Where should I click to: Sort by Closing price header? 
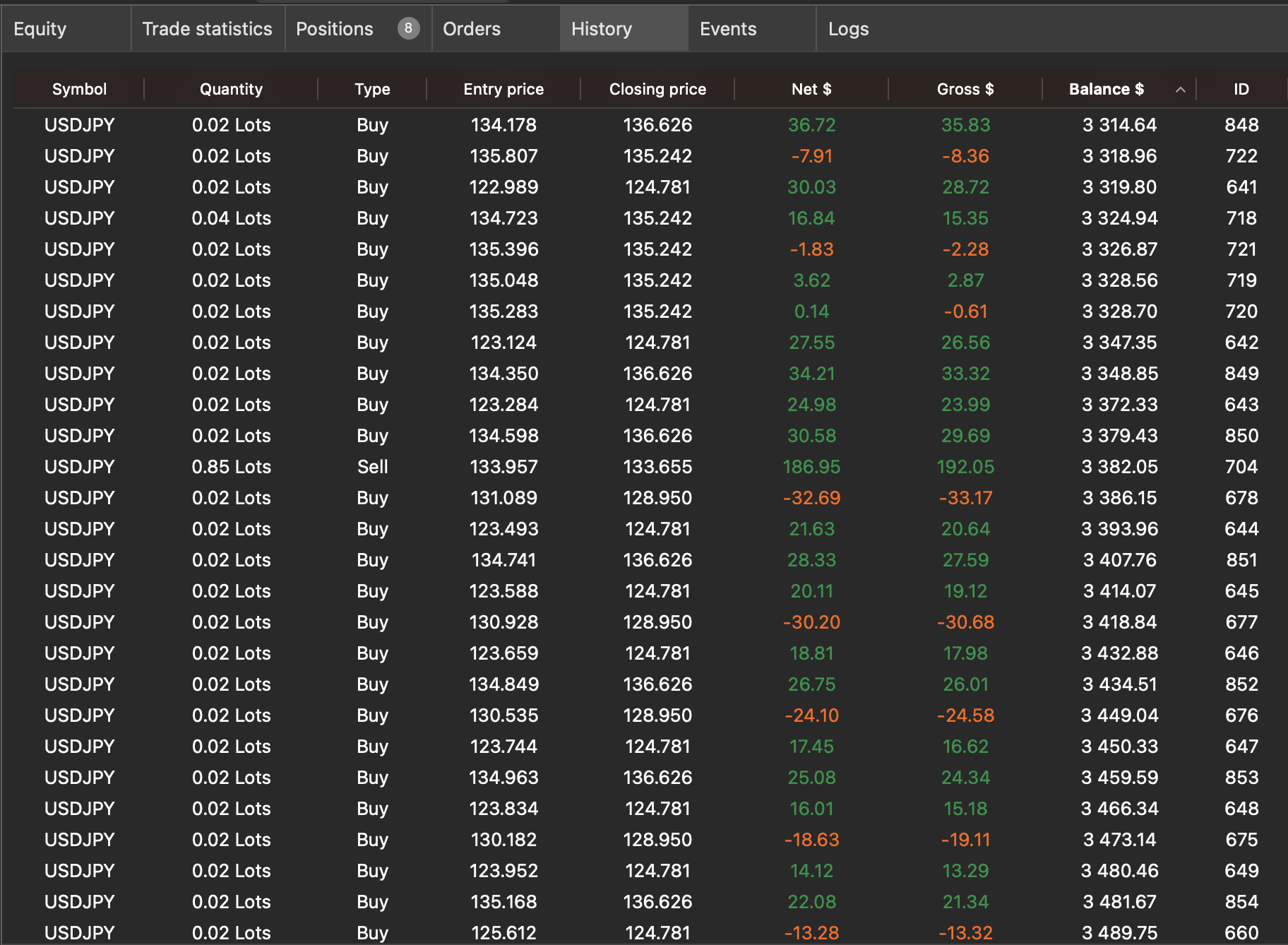coord(657,90)
